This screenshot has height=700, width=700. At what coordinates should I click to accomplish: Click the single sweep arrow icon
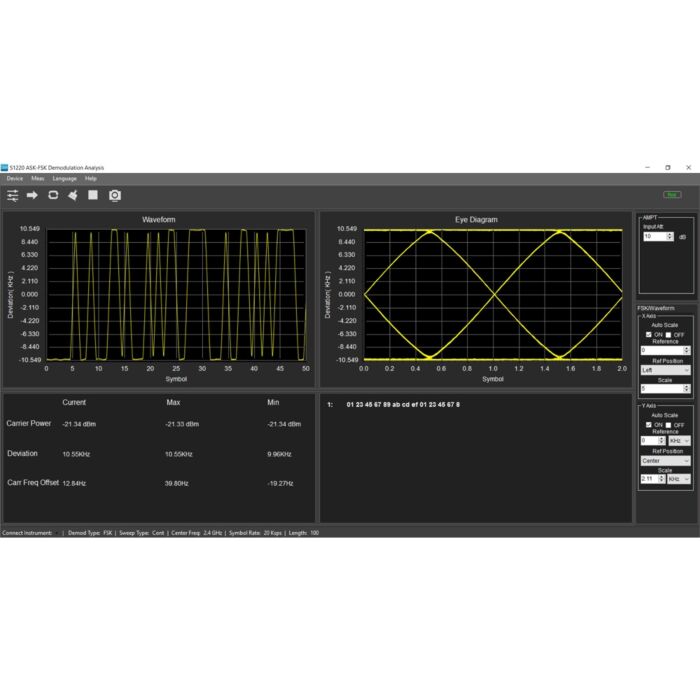tap(32, 195)
